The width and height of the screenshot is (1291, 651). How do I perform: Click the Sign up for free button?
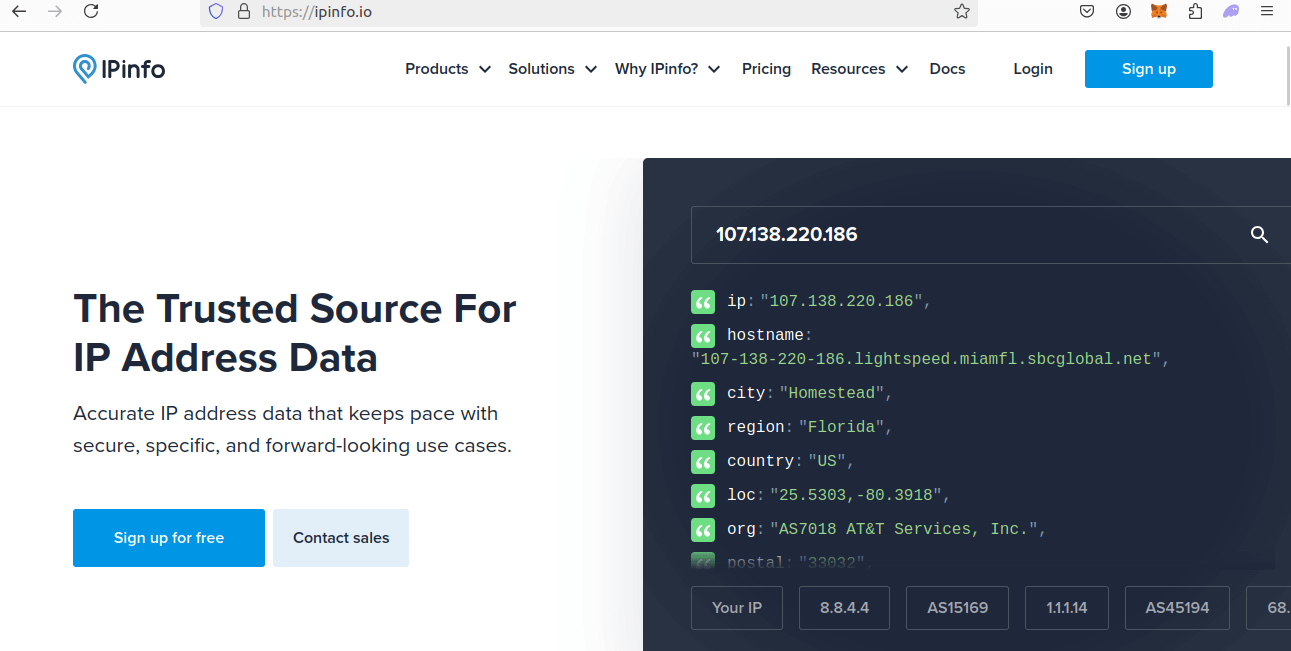point(169,538)
